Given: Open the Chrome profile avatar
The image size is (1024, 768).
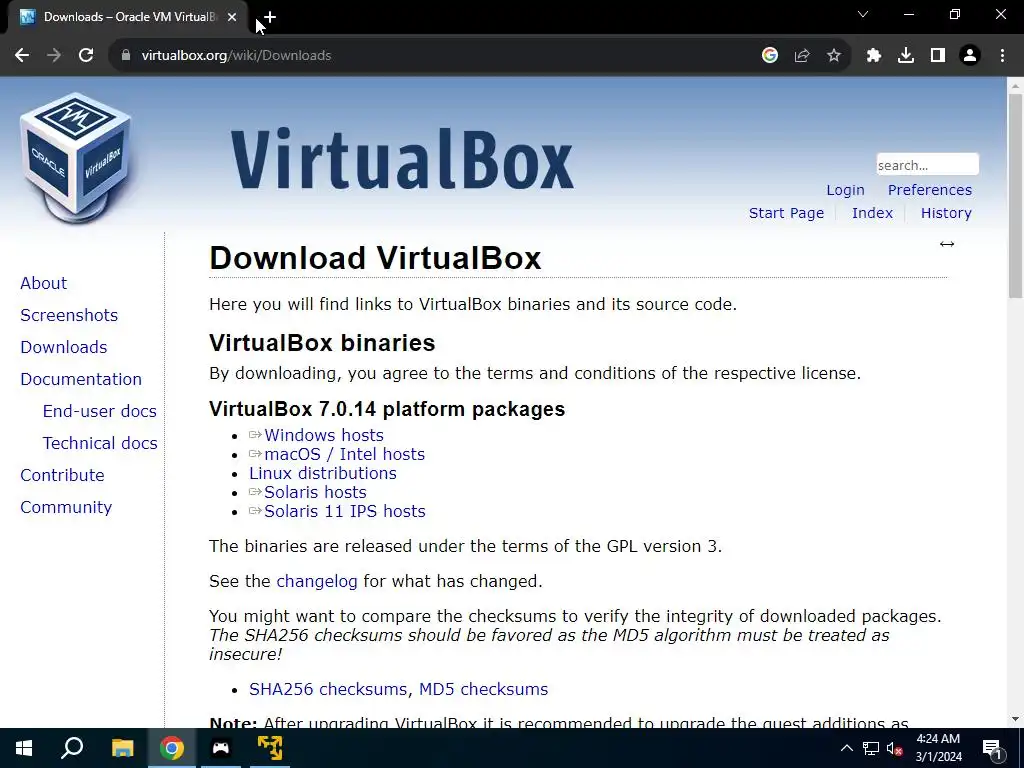Looking at the screenshot, I should click(970, 56).
